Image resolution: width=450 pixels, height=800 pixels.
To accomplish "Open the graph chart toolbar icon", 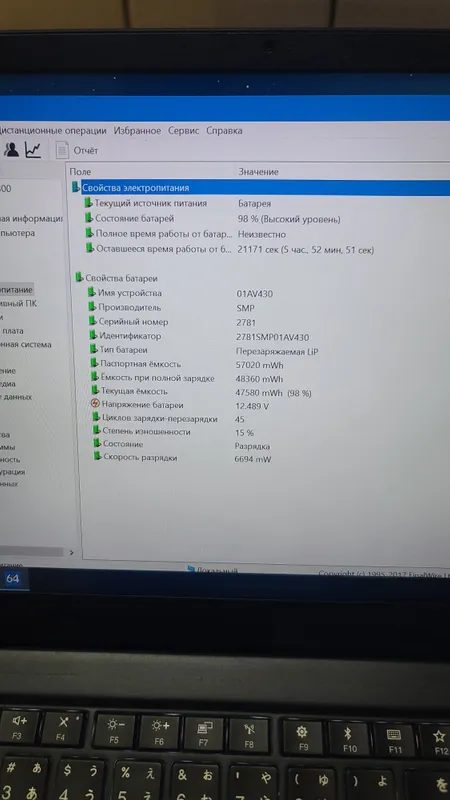I will pyautogui.click(x=33, y=150).
